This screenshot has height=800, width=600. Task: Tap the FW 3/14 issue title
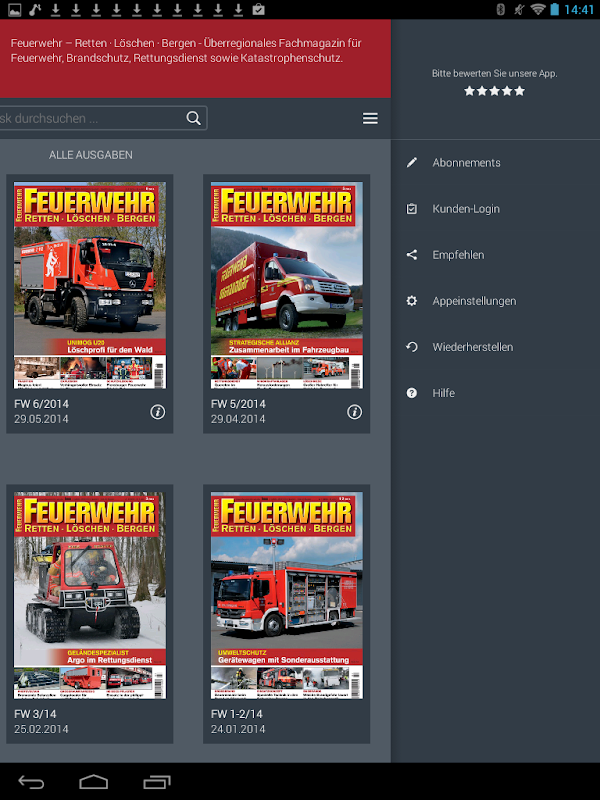tap(35, 714)
